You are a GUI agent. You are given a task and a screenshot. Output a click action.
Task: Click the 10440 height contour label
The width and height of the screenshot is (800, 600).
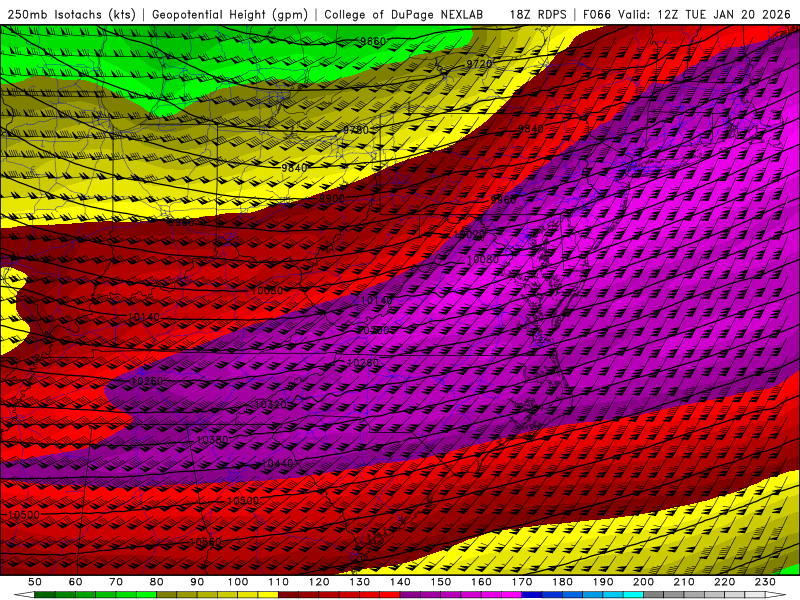click(x=277, y=463)
